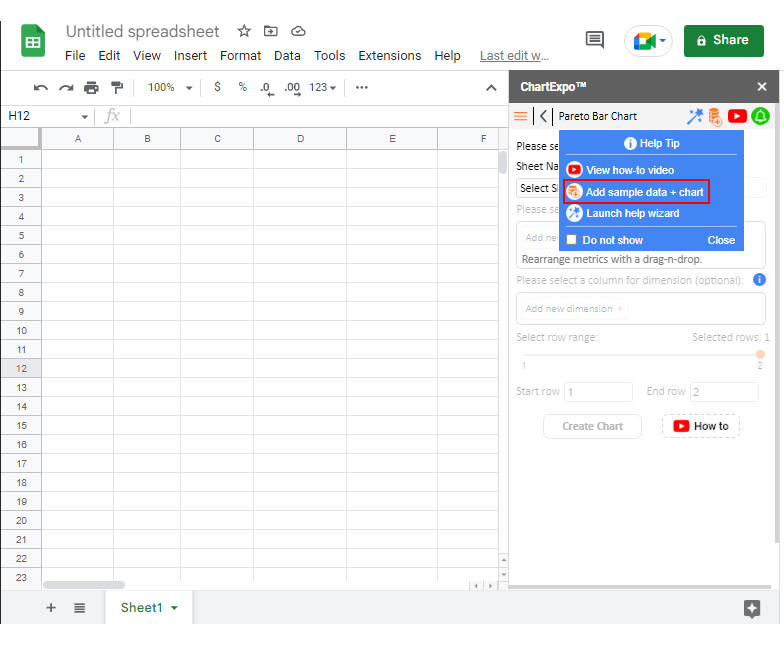784x645 pixels.
Task: Click the Share button
Action: 724,40
